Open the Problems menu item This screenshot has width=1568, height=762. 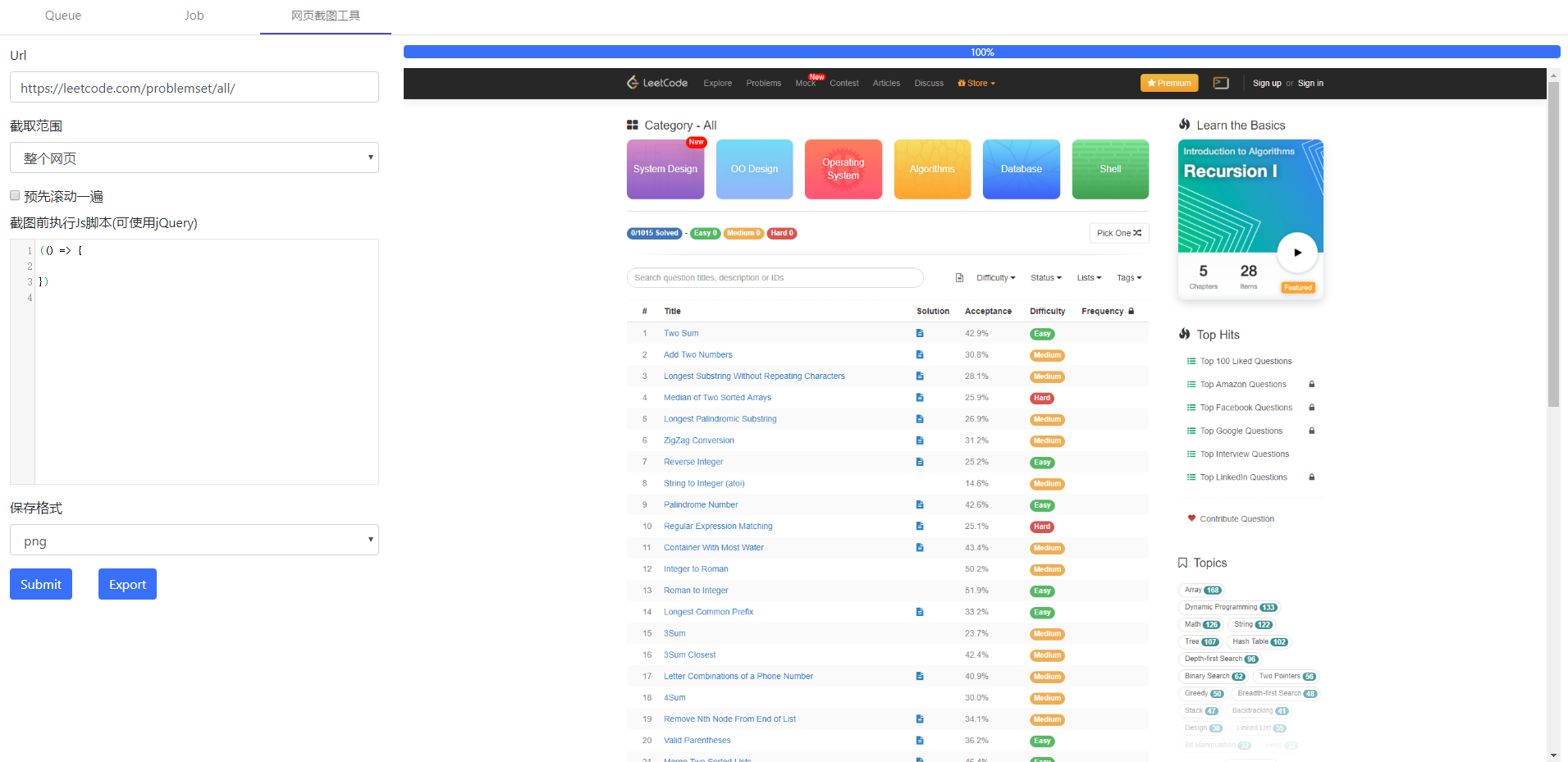(764, 83)
